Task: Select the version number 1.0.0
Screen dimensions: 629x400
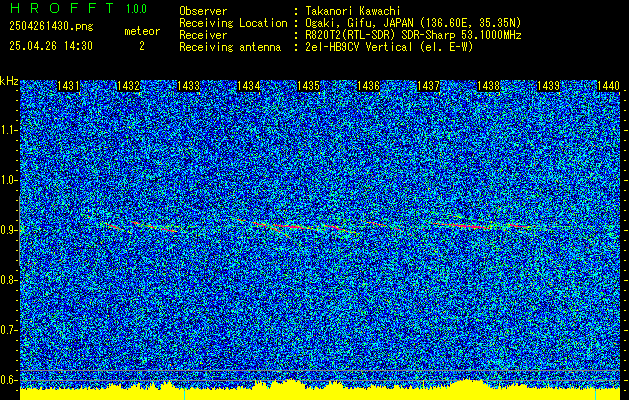Action: point(136,9)
